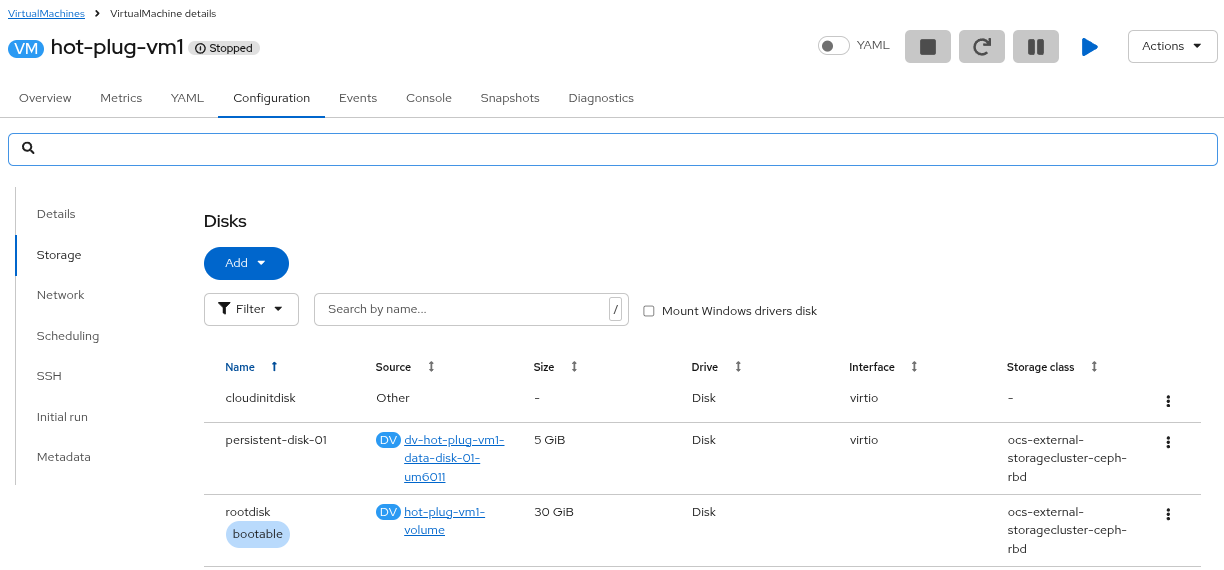The width and height of the screenshot is (1224, 570).
Task: Sort by Name column header
Action: click(x=240, y=367)
